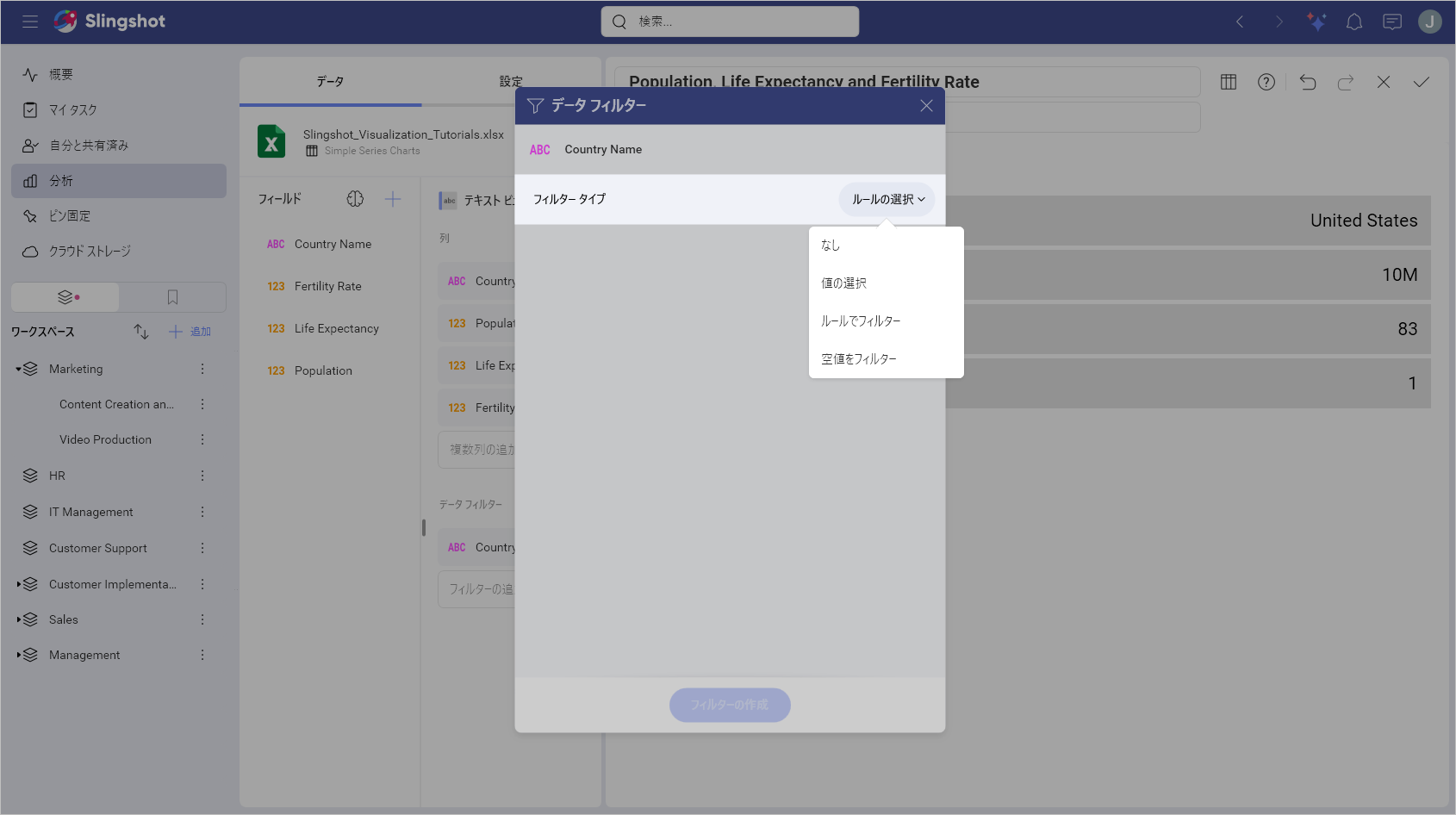Expand Customer Implementa... workspace
This screenshot has height=815, width=1456.
click(x=18, y=584)
